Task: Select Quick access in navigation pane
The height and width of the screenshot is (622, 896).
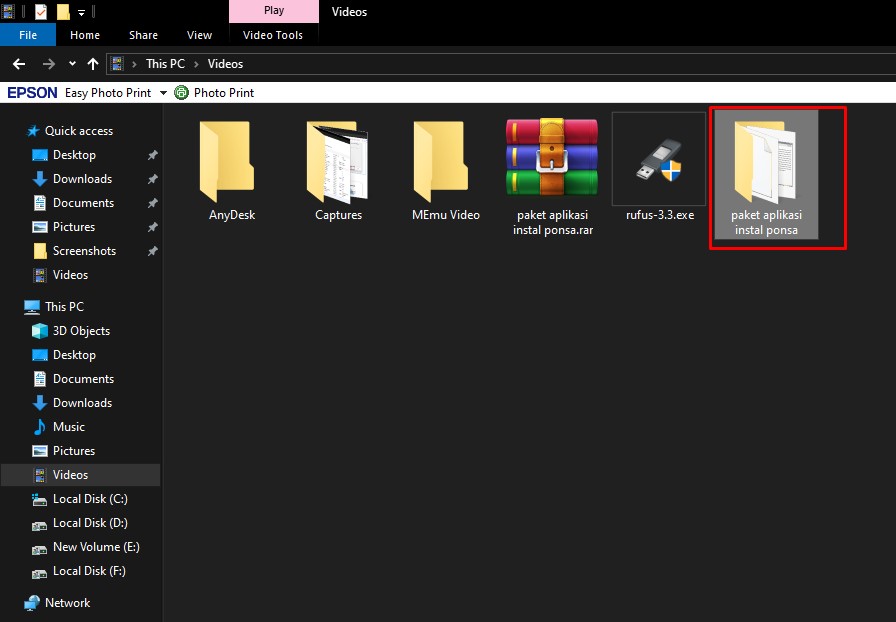Action: (x=79, y=131)
